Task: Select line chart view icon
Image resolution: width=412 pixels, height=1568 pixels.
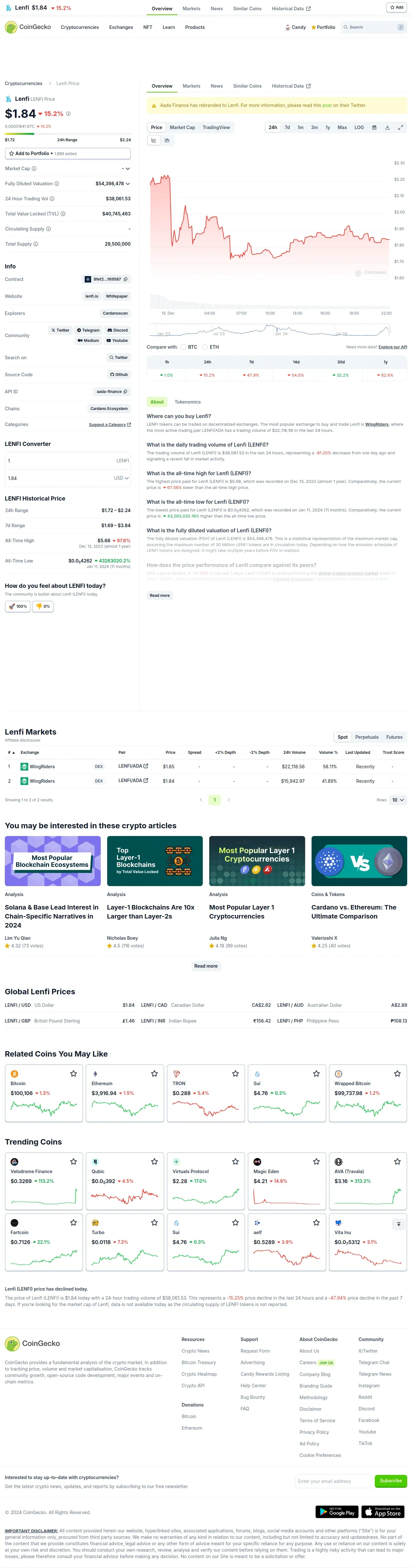Action: click(154, 140)
